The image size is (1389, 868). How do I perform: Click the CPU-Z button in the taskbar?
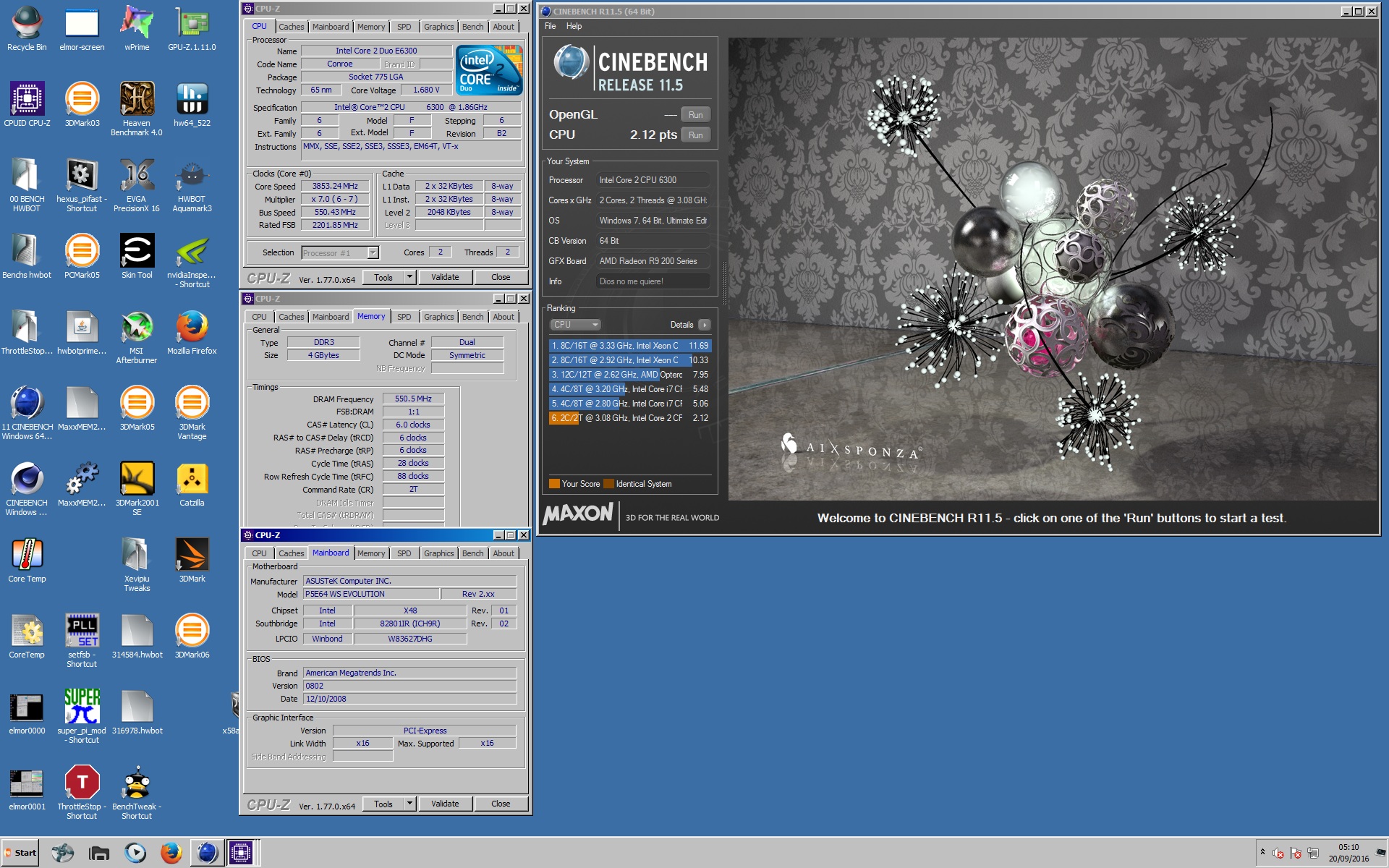(241, 853)
